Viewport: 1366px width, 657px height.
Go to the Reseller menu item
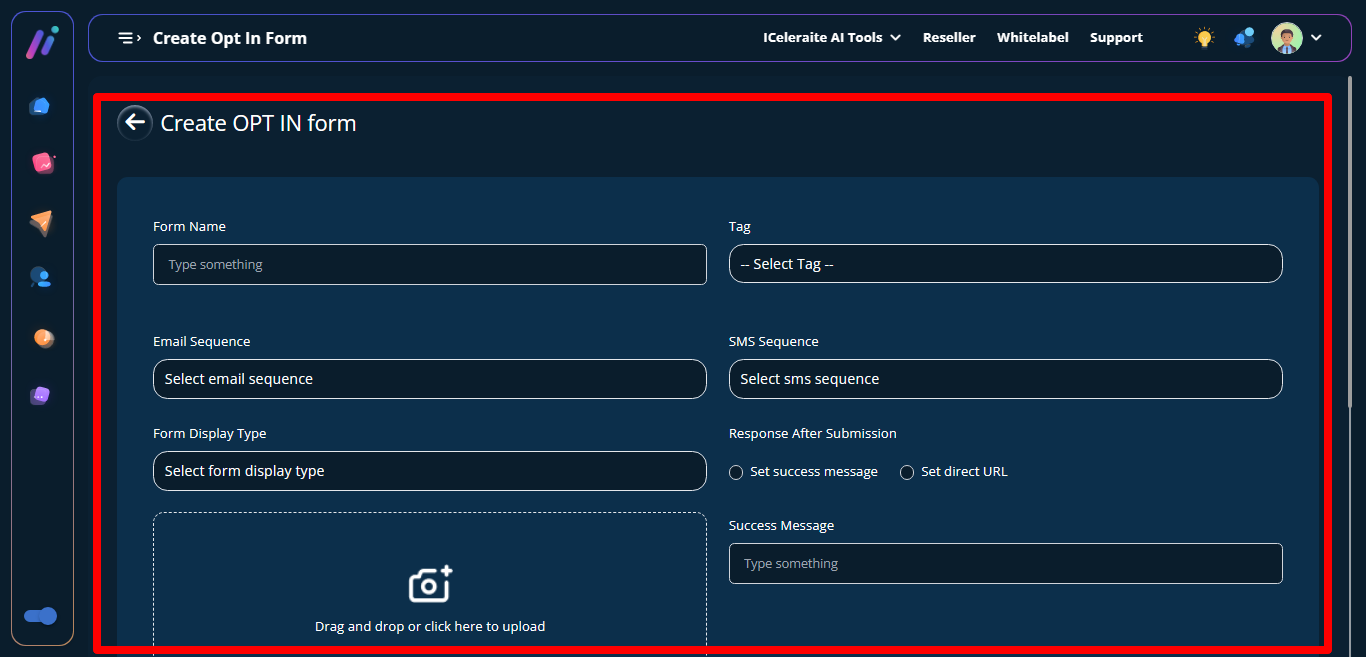click(949, 38)
